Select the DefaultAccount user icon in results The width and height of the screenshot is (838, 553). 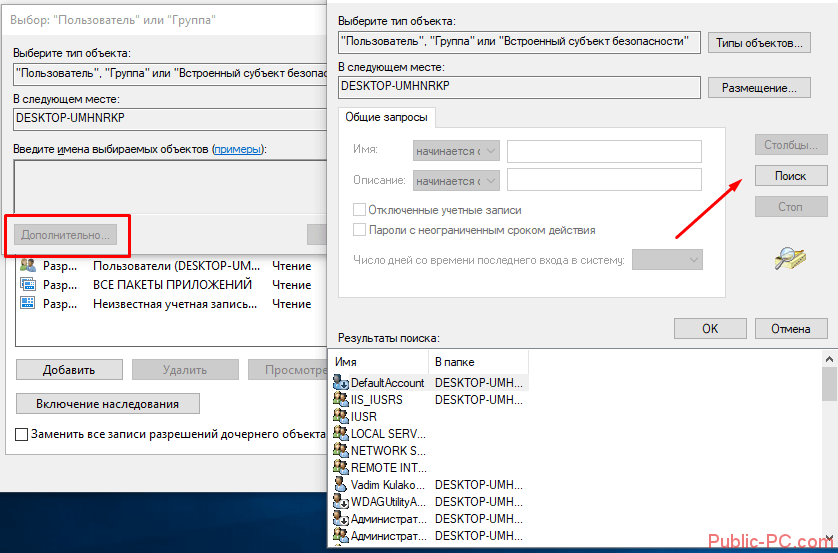coord(341,382)
